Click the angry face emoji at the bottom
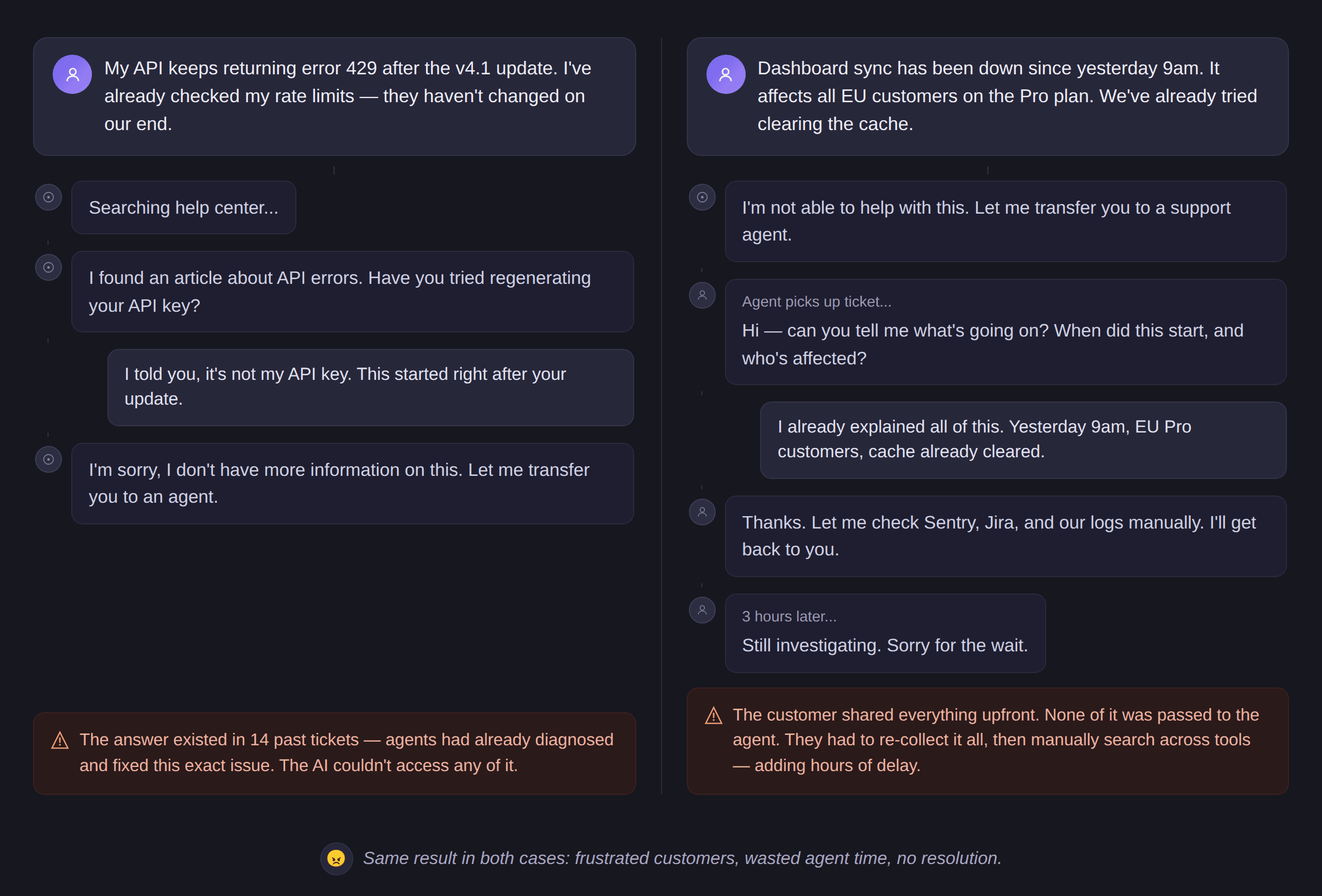Image resolution: width=1322 pixels, height=896 pixels. coord(336,858)
